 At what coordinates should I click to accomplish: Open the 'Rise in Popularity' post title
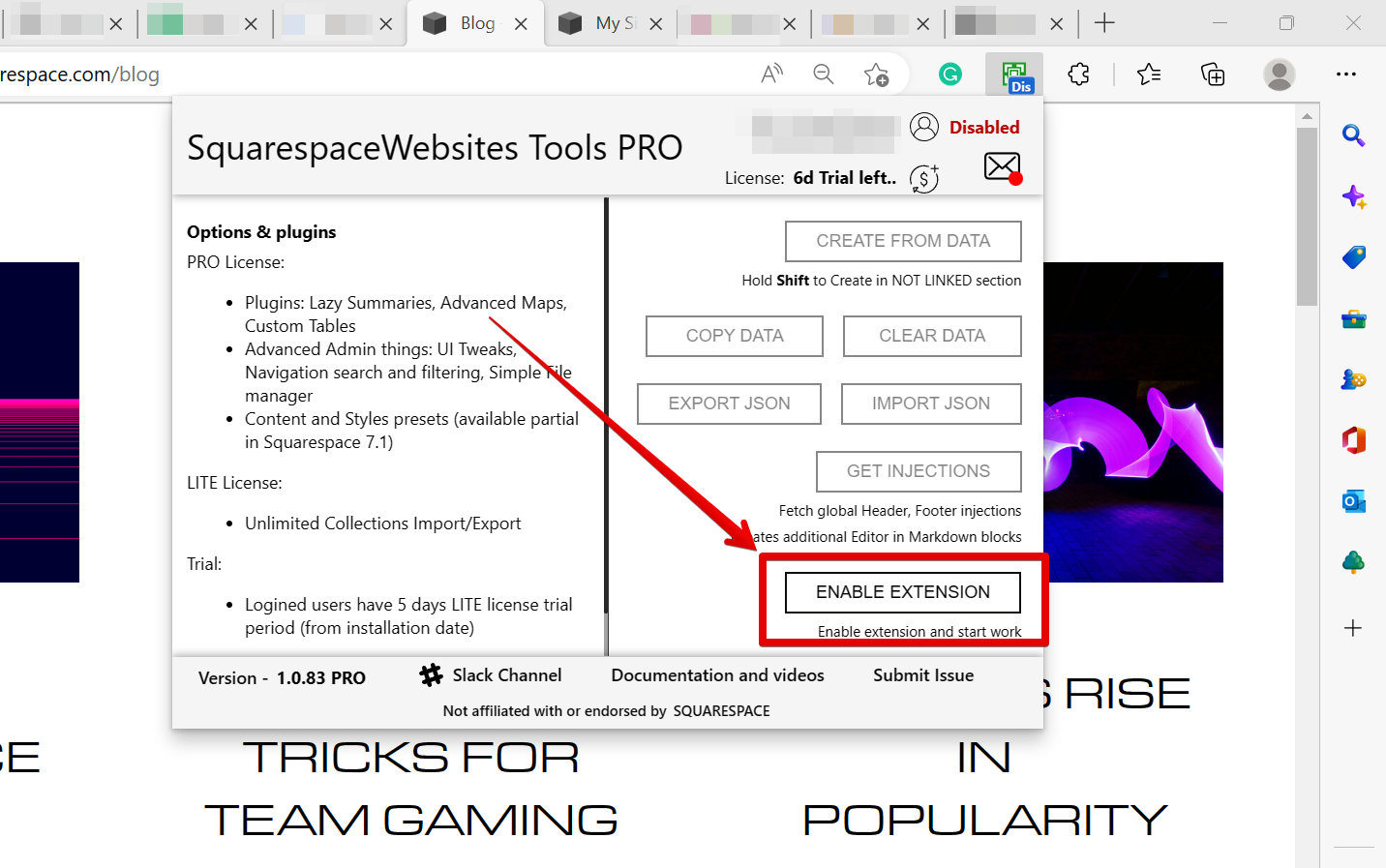pyautogui.click(x=984, y=757)
